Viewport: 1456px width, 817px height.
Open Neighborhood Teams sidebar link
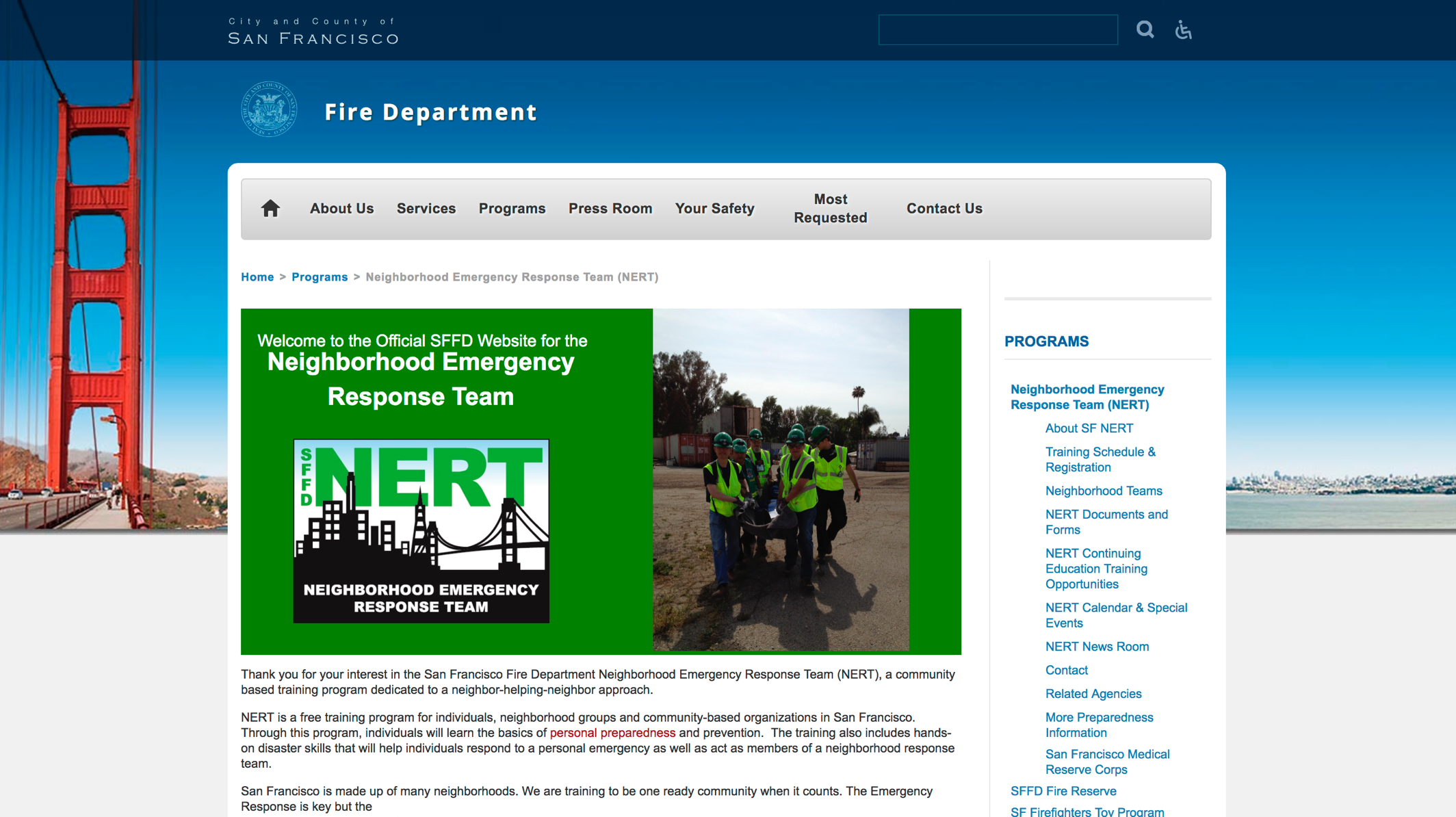coord(1104,491)
